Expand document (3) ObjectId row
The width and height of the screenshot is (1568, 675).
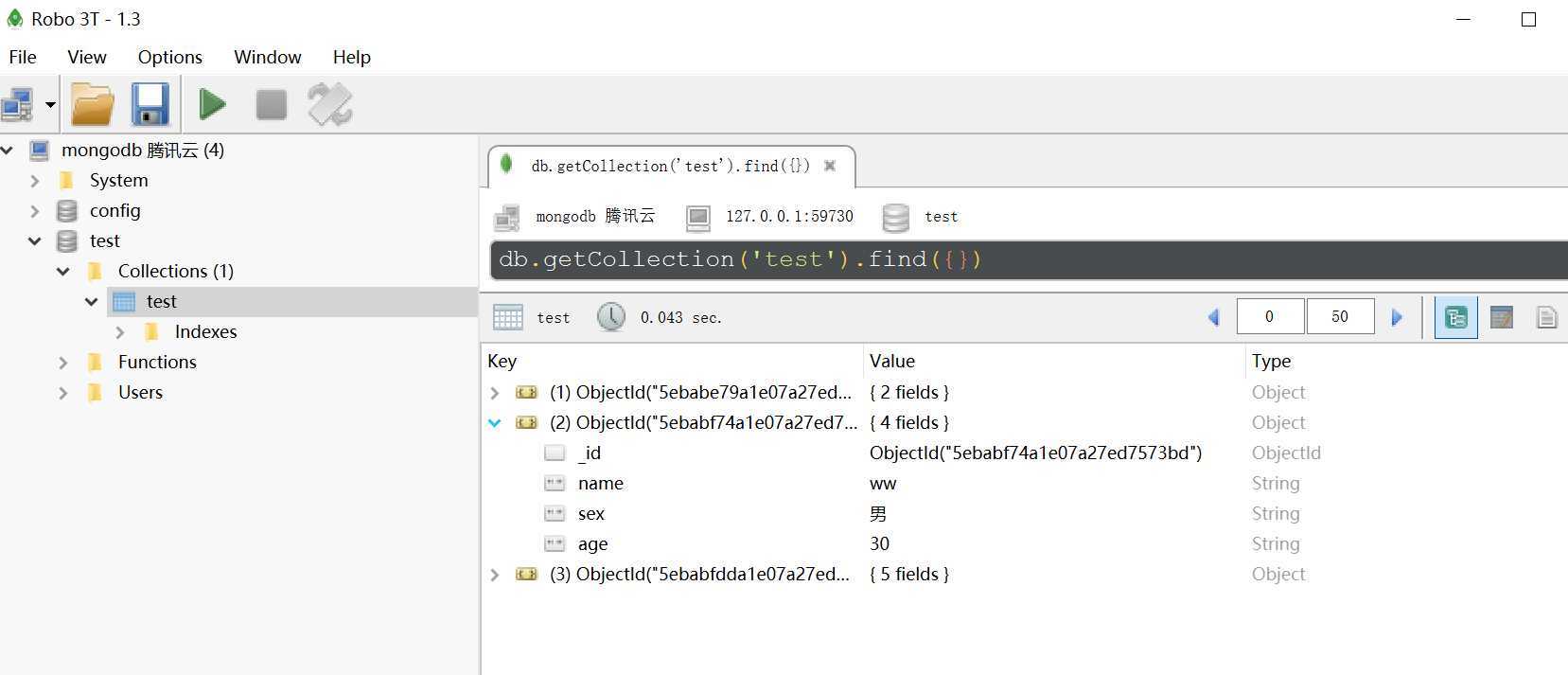click(x=495, y=574)
